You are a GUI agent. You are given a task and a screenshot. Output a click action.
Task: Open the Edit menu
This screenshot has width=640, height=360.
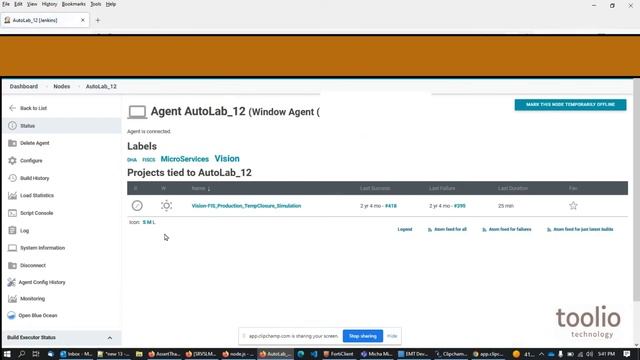tap(18, 4)
